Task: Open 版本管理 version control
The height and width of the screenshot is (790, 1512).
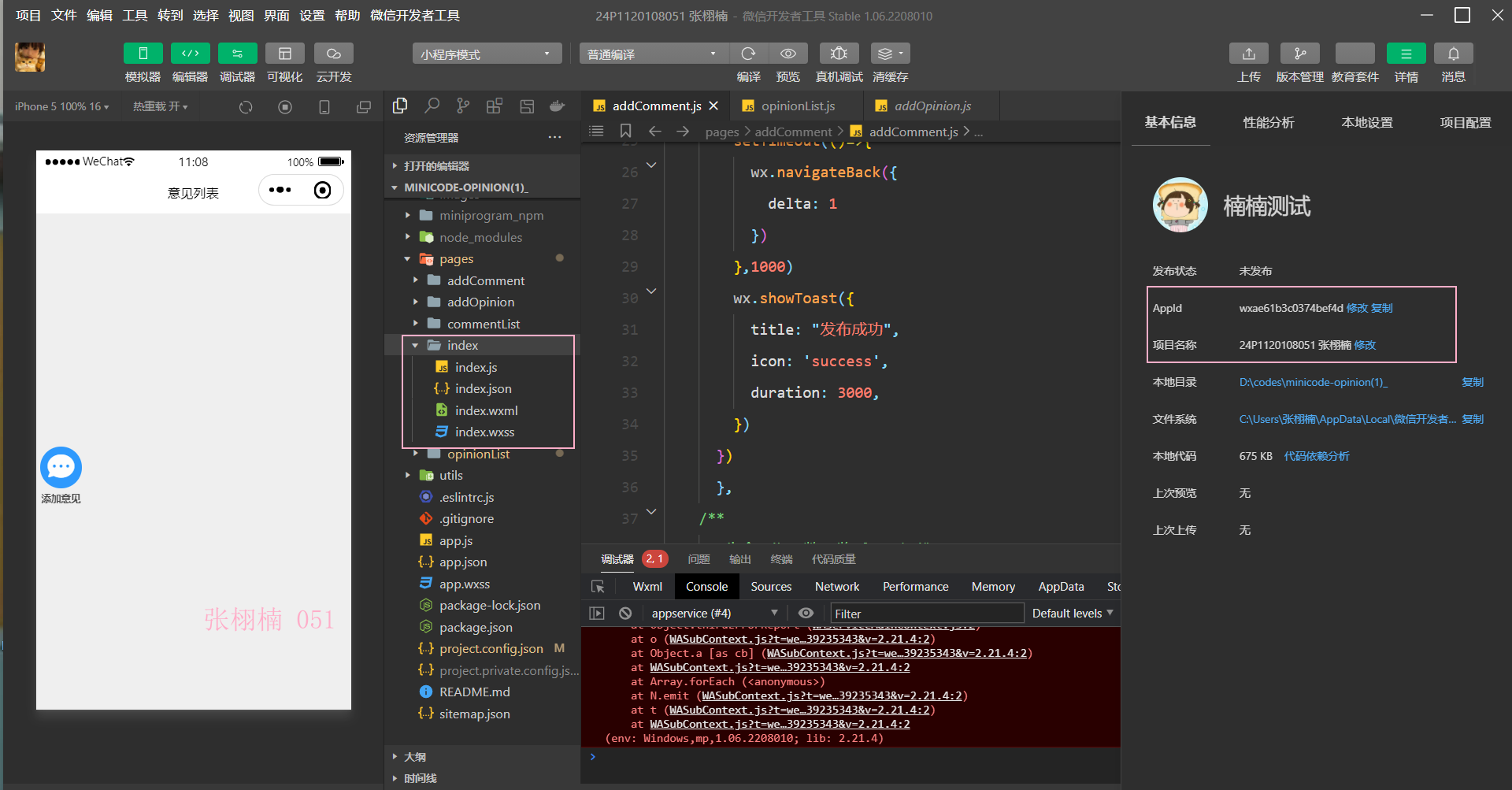Action: click(1300, 54)
